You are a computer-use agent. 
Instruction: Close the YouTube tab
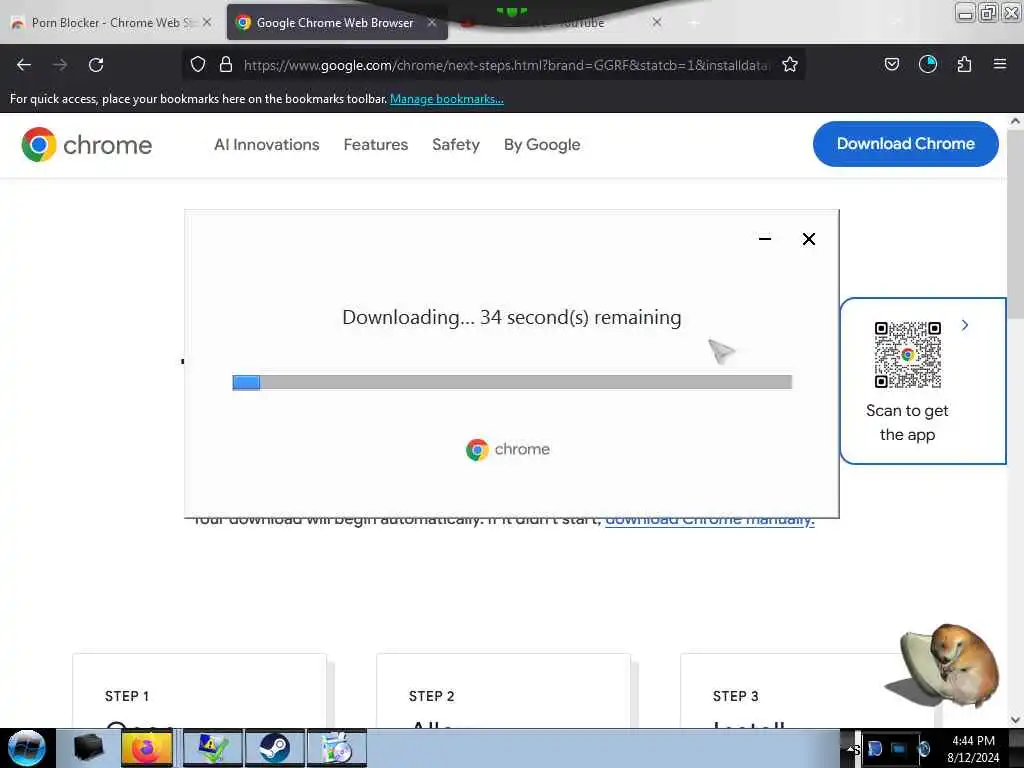pos(656,22)
